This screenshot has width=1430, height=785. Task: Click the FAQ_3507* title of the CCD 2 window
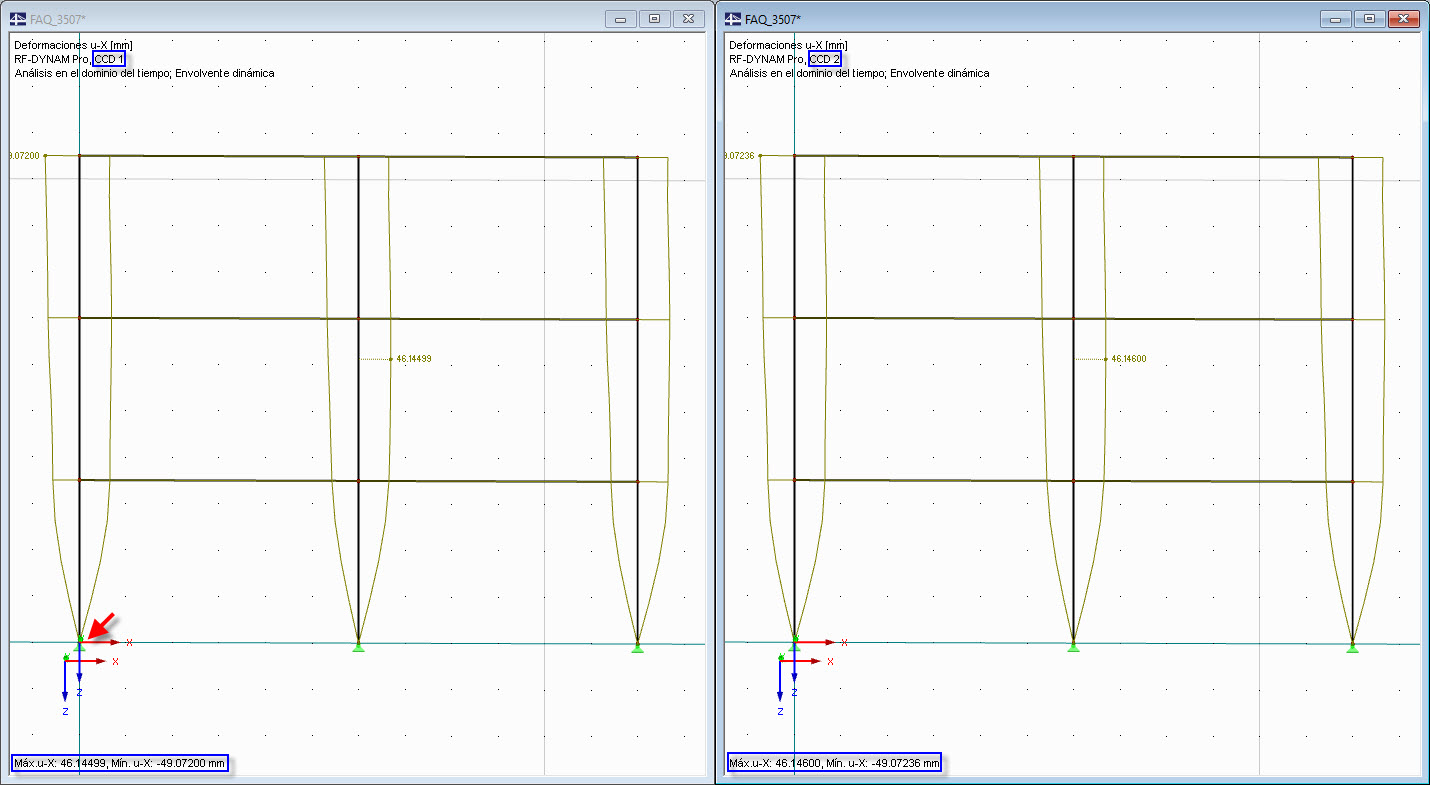pos(772,19)
